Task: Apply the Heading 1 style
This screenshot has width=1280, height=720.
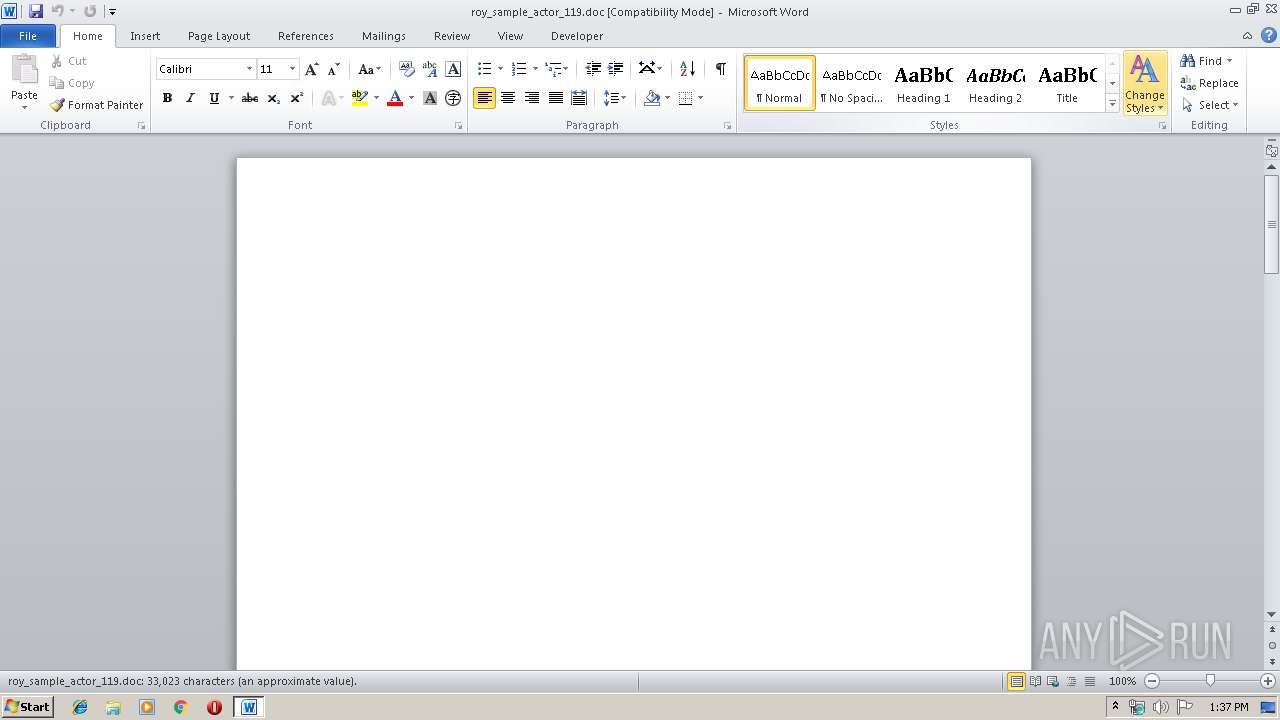Action: click(923, 83)
